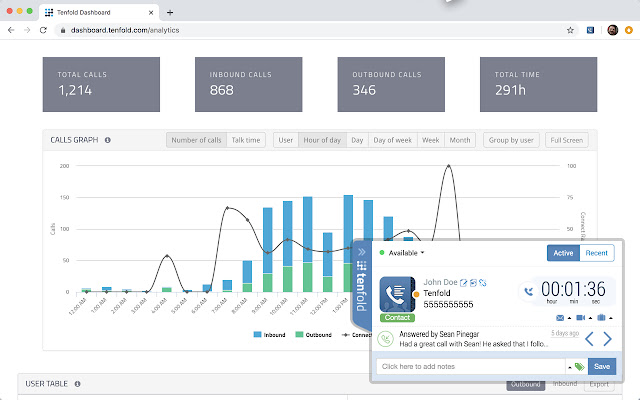Collapse the Tenfold widget with double chevron
640x400 pixels.
coord(361,253)
